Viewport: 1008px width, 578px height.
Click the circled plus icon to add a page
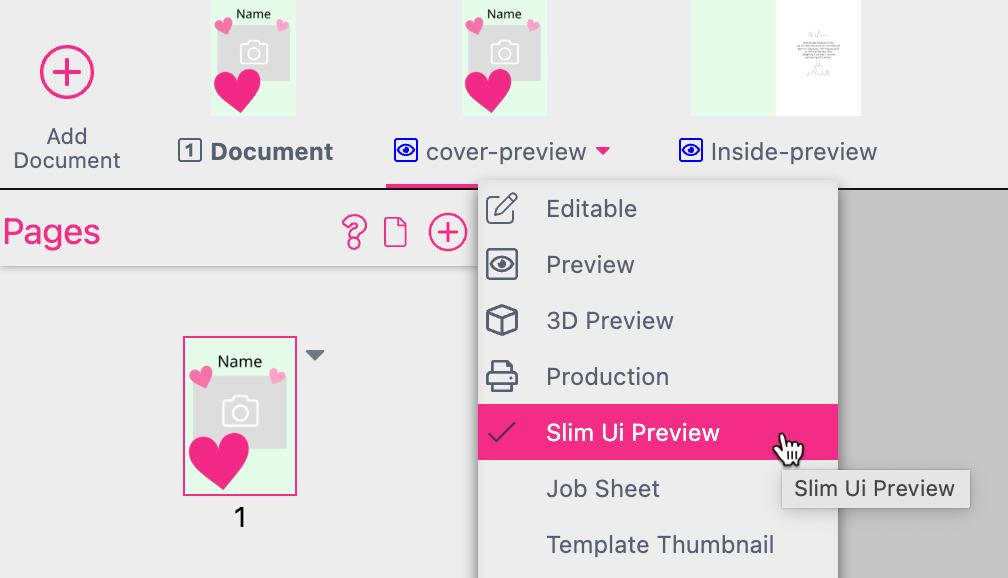coord(447,231)
